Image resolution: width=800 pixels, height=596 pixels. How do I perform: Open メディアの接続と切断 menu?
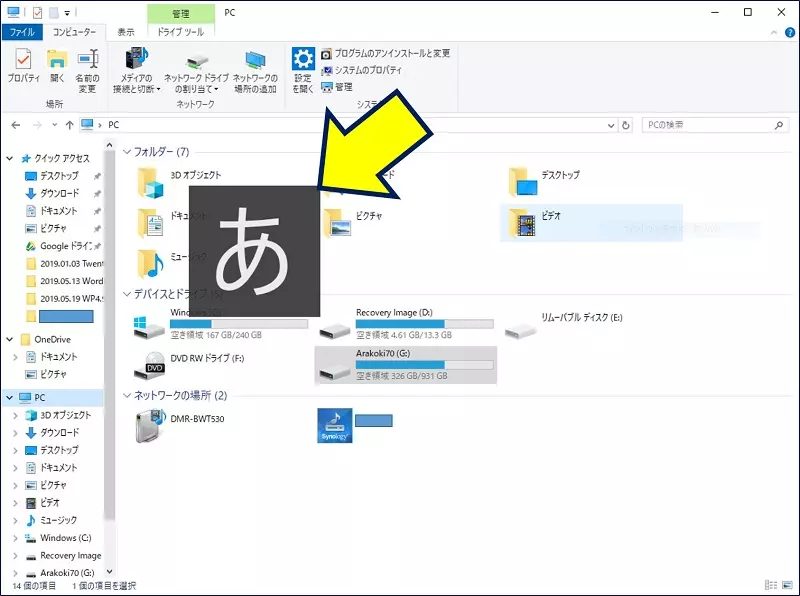[x=136, y=70]
